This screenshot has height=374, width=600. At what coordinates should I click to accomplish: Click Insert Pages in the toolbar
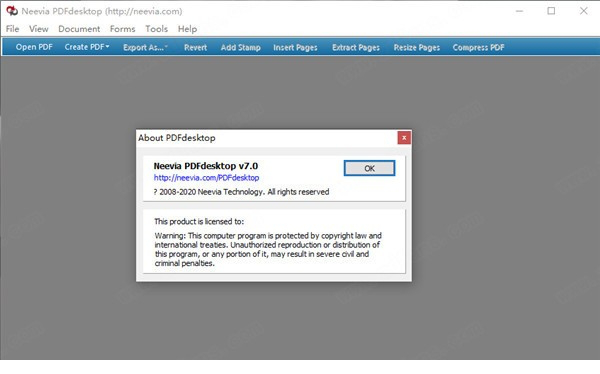[x=295, y=47]
